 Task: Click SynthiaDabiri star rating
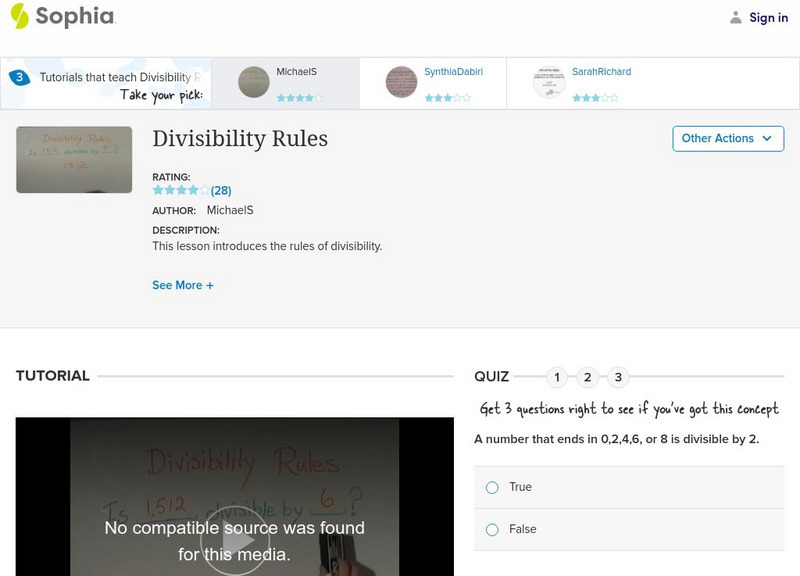[x=447, y=97]
